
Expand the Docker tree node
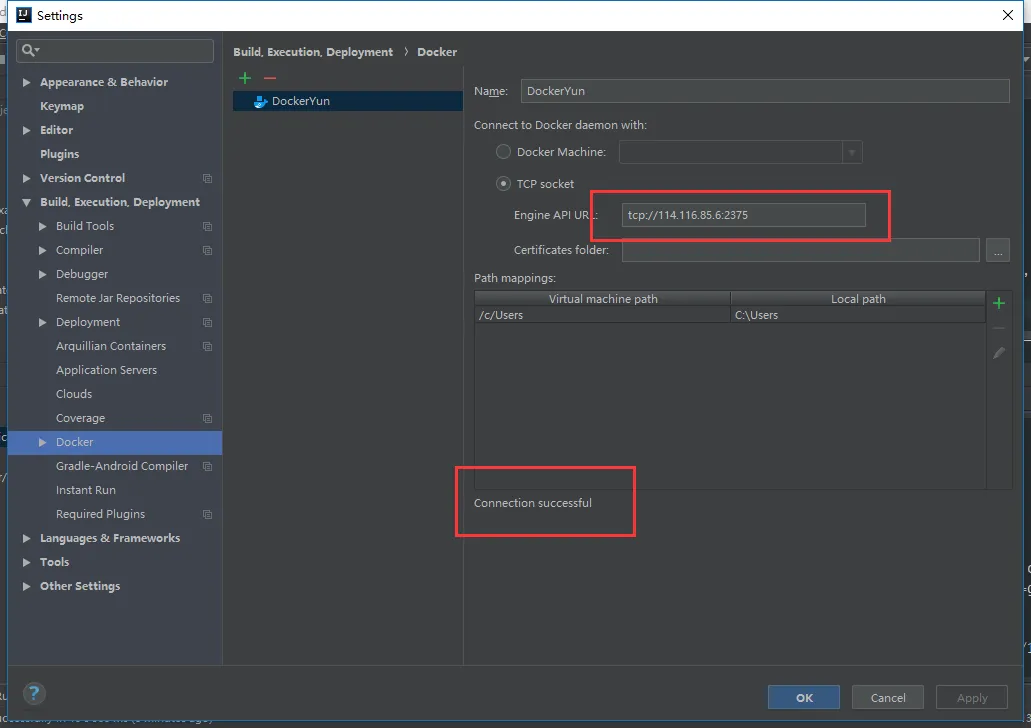click(x=43, y=442)
